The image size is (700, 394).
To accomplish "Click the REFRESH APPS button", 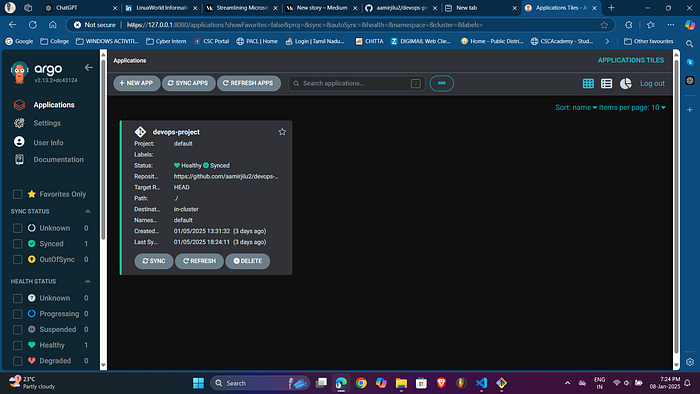I will [249, 83].
